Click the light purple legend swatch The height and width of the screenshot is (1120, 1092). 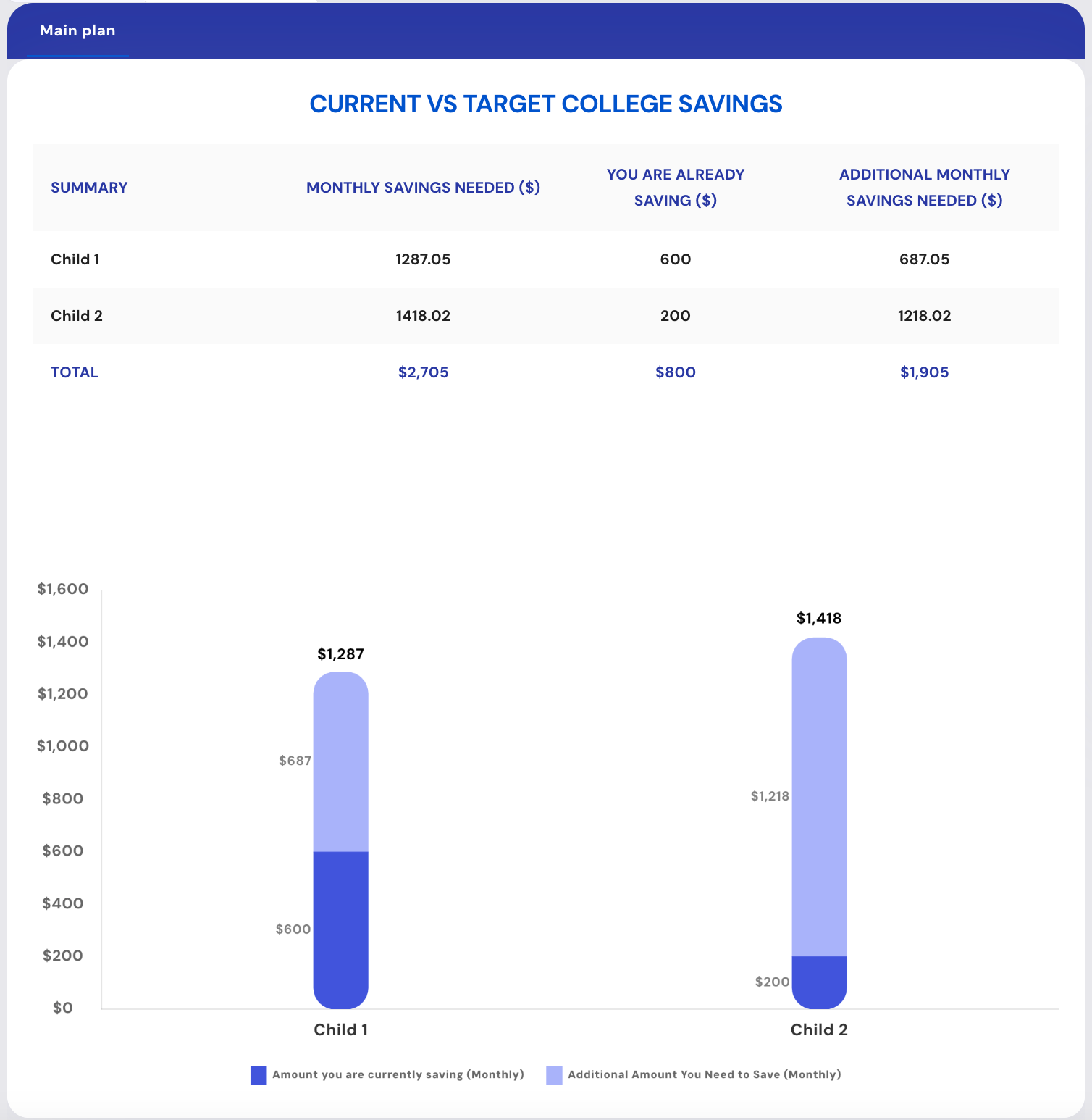(x=554, y=1075)
